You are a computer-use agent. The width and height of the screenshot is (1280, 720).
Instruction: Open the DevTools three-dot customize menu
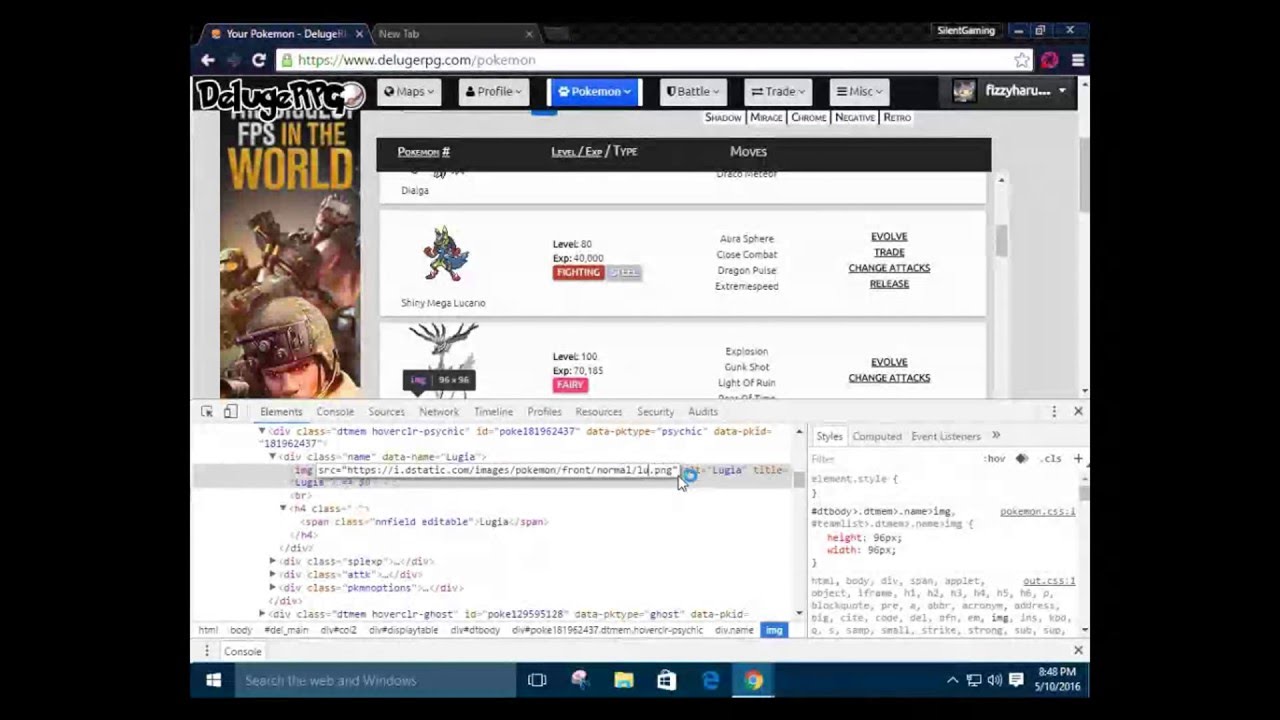pyautogui.click(x=1053, y=411)
